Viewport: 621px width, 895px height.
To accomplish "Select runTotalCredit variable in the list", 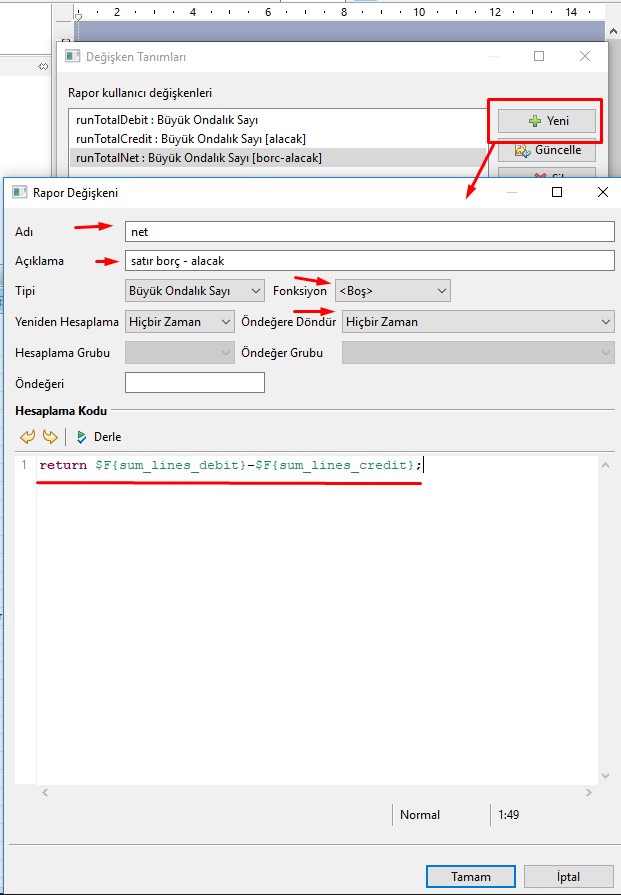I will click(190, 139).
